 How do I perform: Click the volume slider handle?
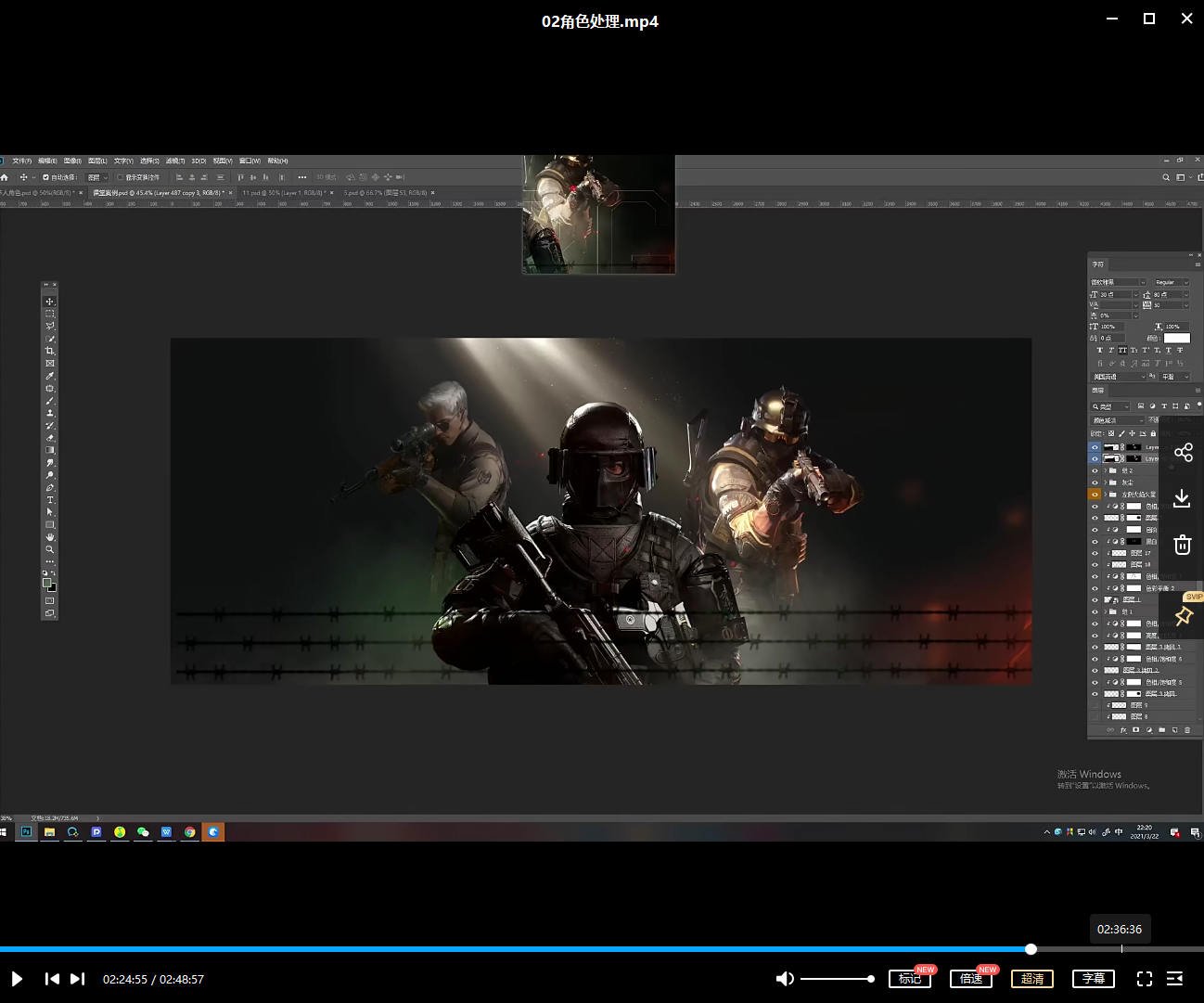tap(870, 979)
